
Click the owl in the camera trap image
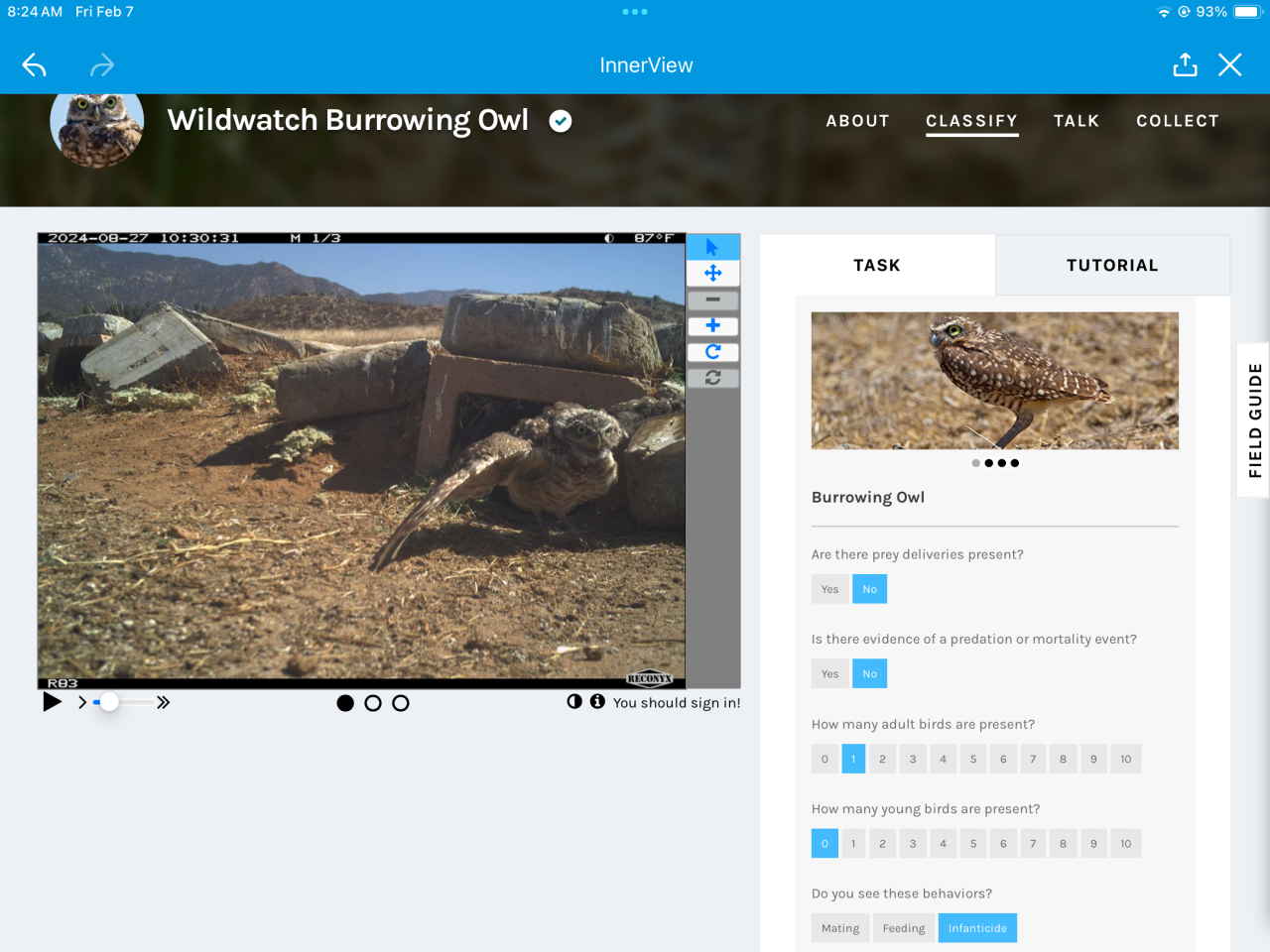click(x=556, y=461)
